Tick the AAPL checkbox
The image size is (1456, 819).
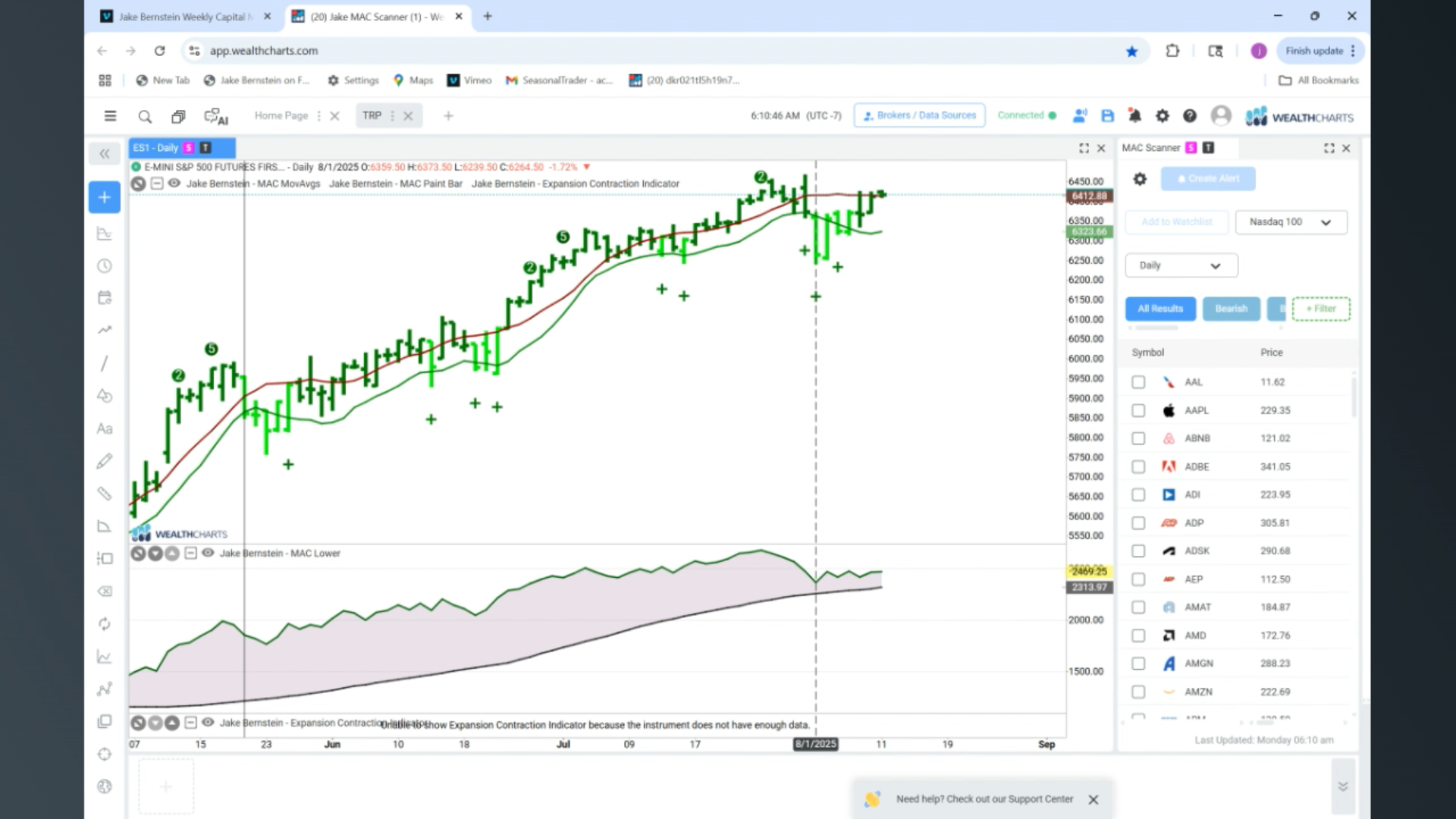(x=1138, y=410)
